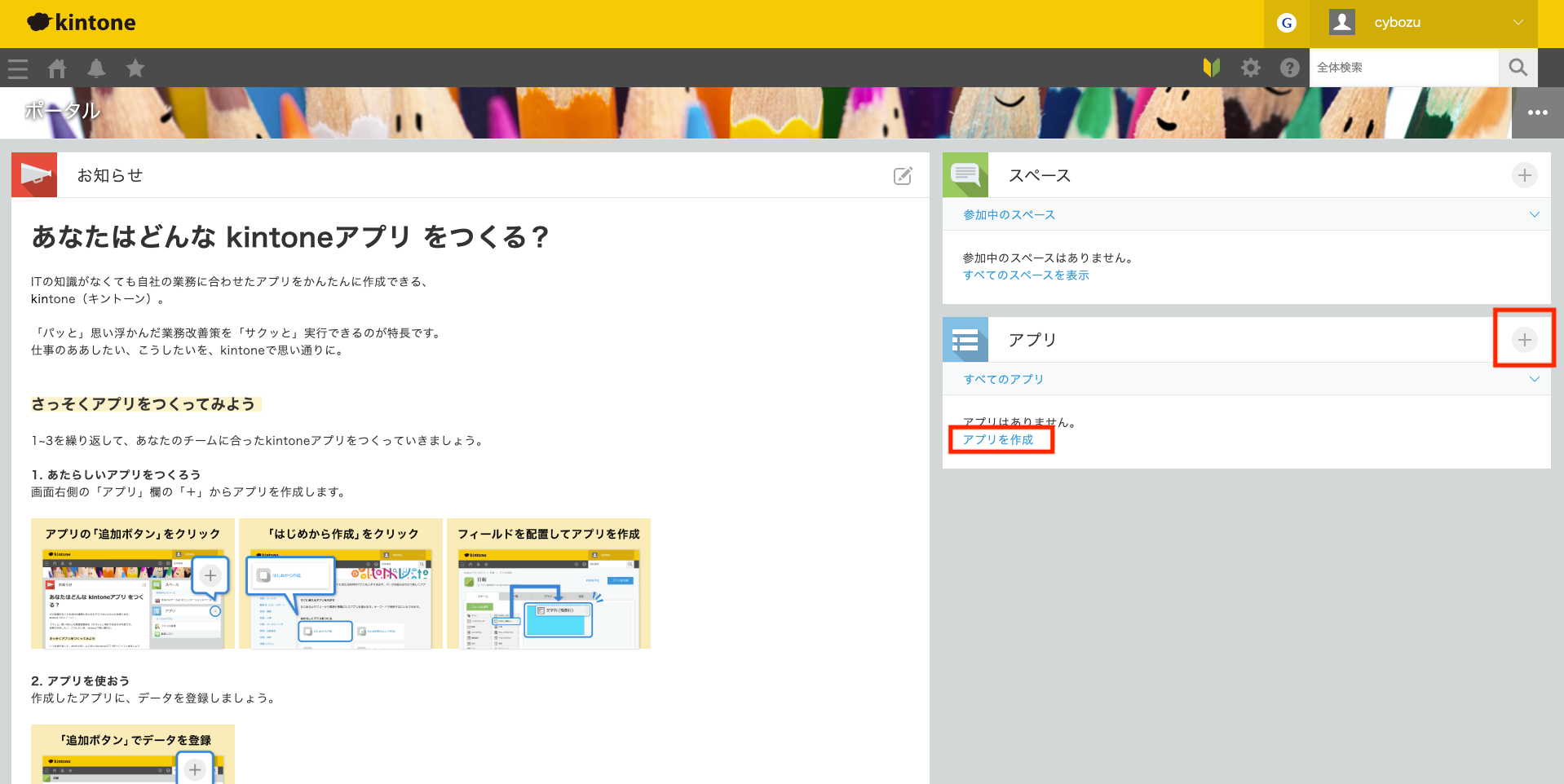
Task: Open portal options ellipsis button
Action: tap(1538, 112)
